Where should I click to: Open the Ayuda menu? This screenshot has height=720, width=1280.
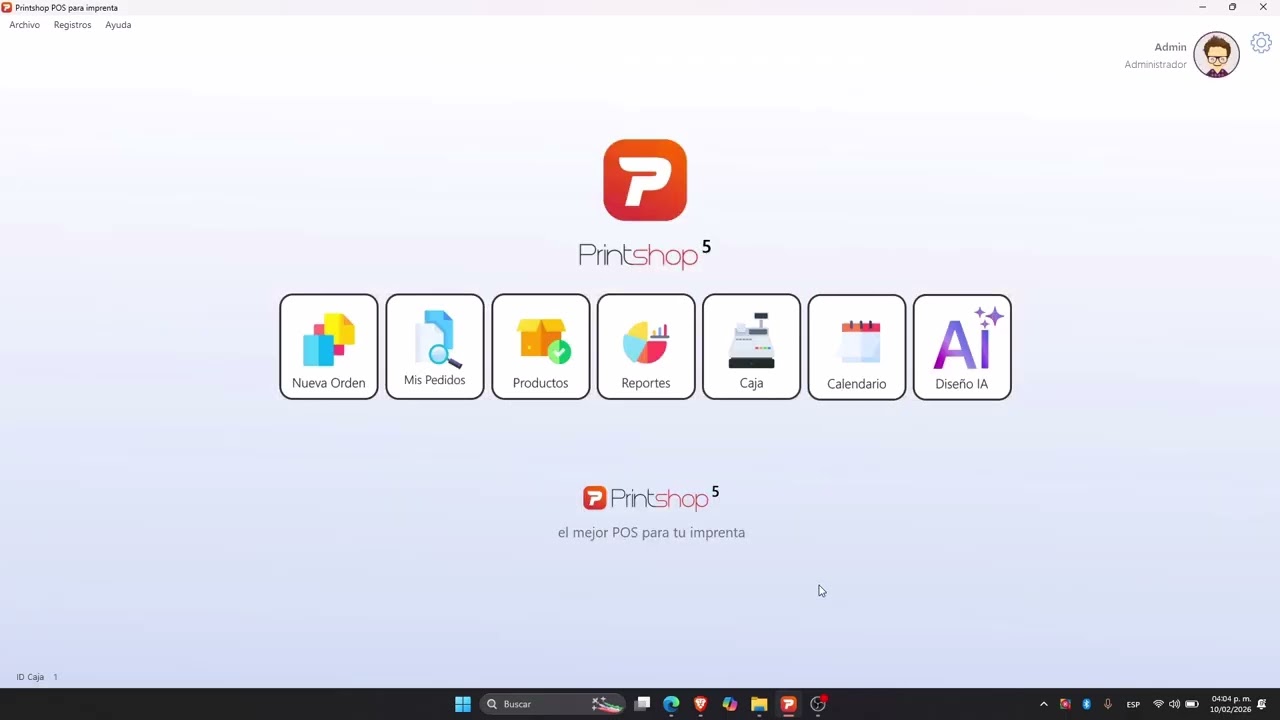click(x=118, y=25)
